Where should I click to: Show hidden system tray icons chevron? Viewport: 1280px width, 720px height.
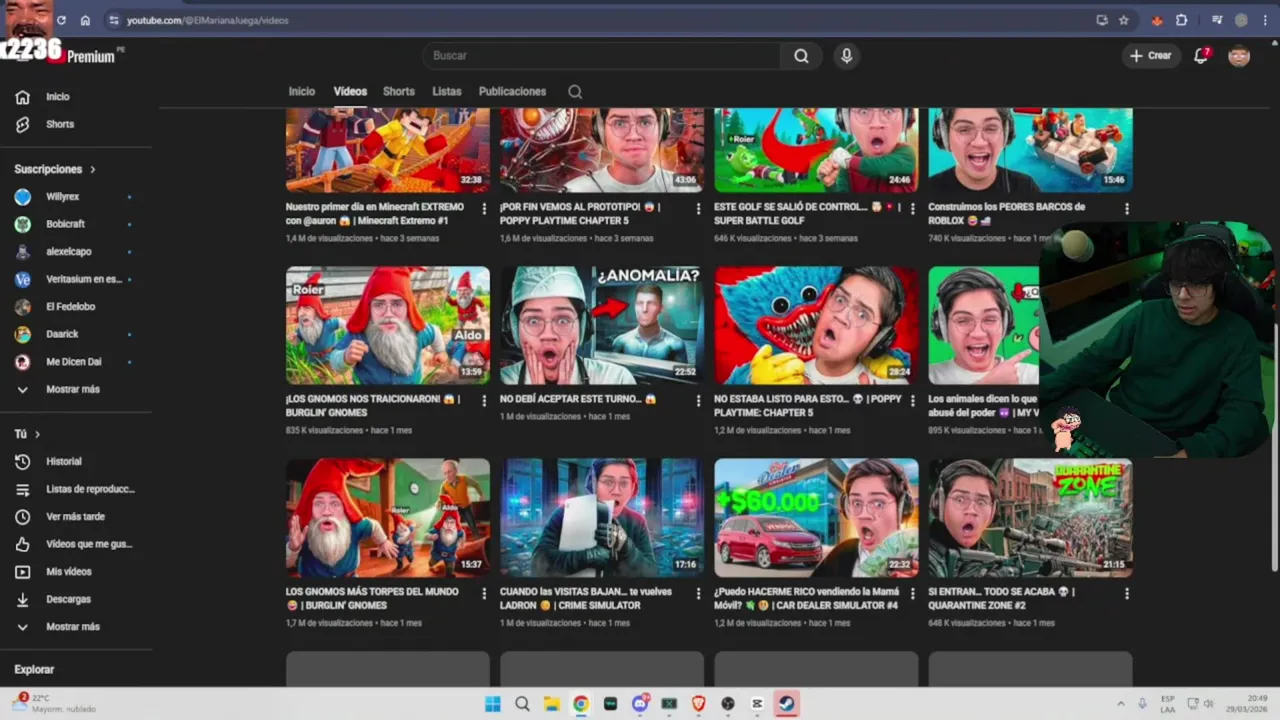(x=1119, y=704)
